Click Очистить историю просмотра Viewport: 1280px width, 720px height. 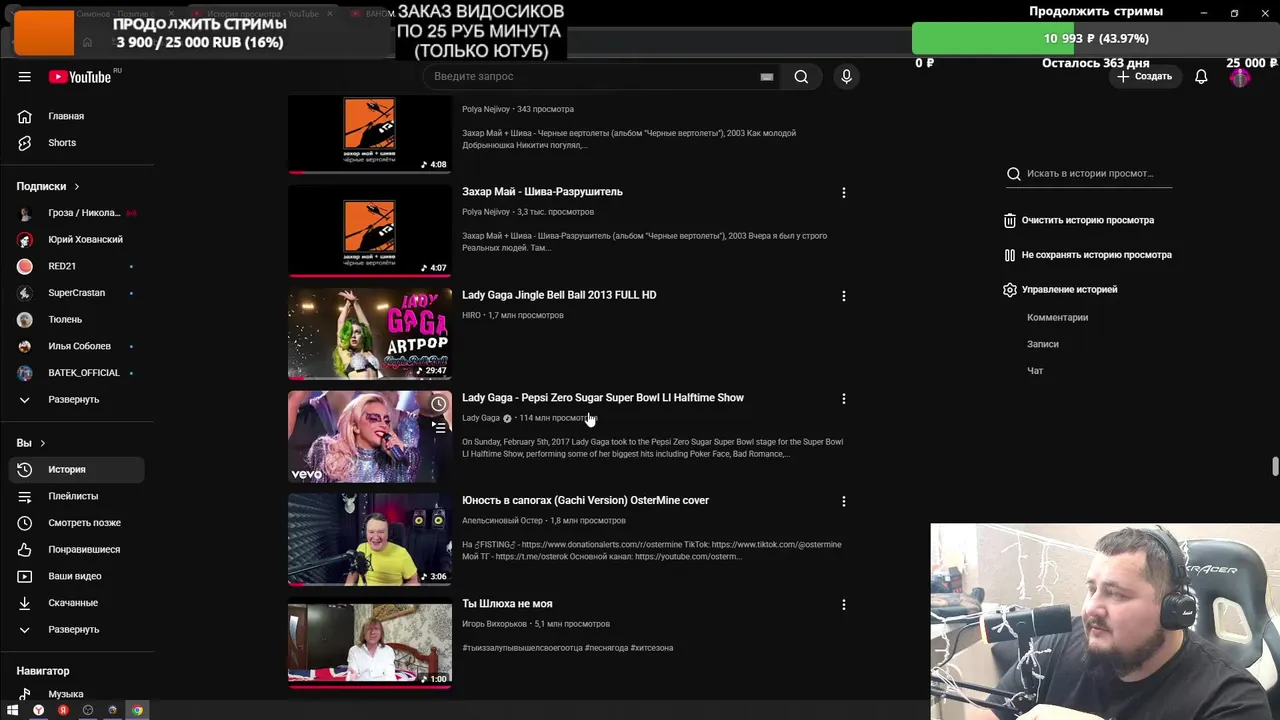(x=1079, y=220)
